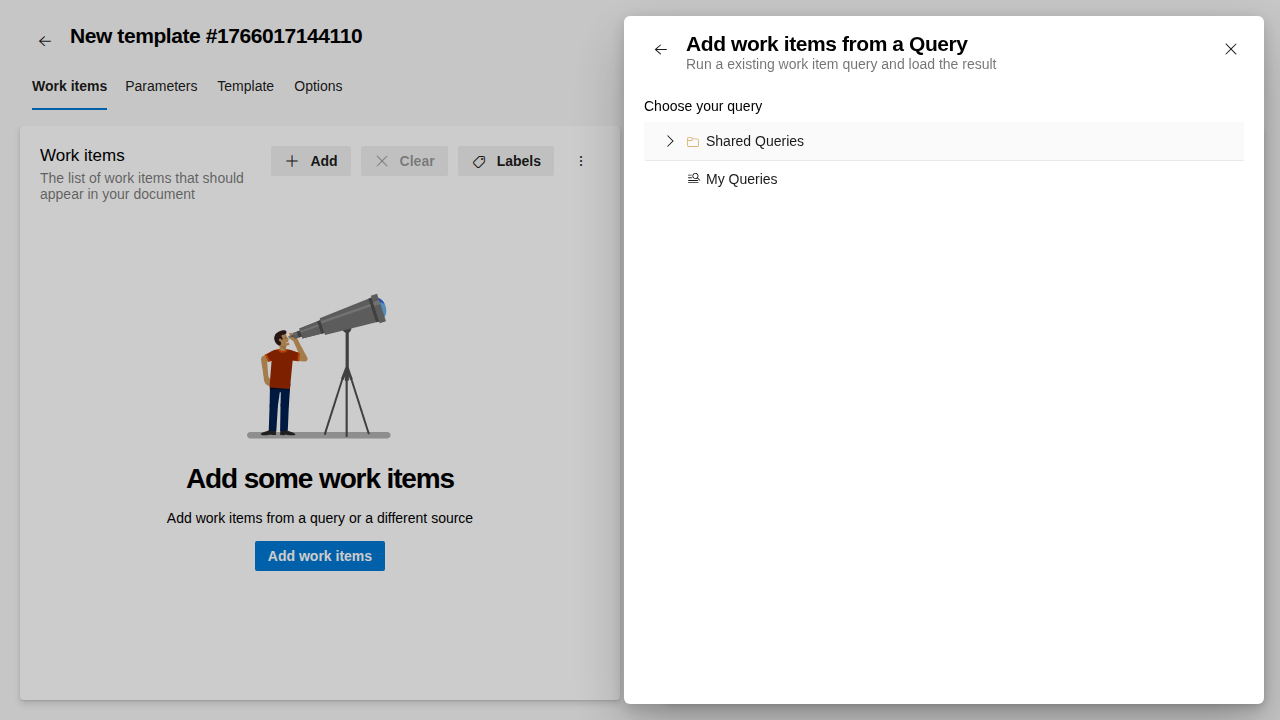Click the Add work items button

coord(319,556)
